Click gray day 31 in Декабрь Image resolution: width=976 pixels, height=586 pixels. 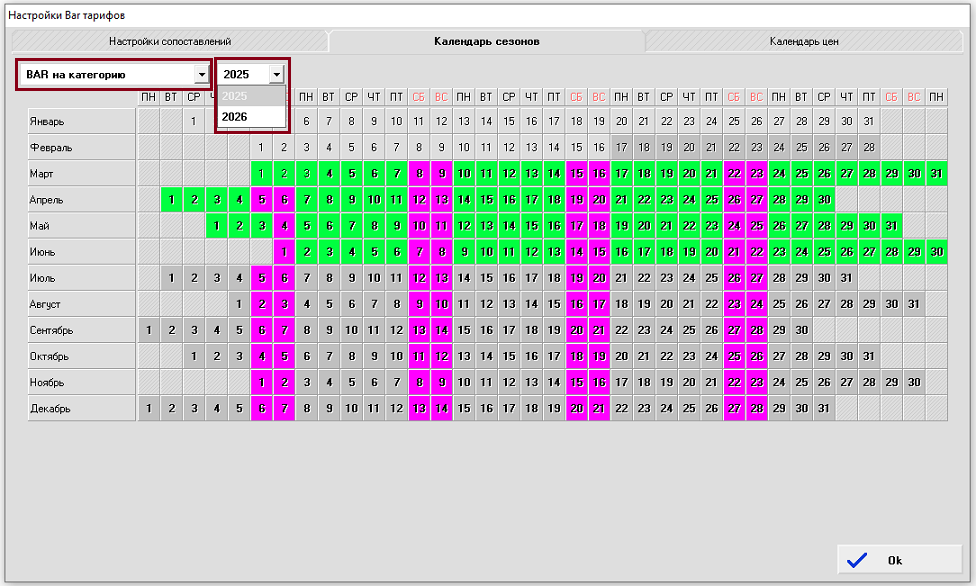[824, 408]
